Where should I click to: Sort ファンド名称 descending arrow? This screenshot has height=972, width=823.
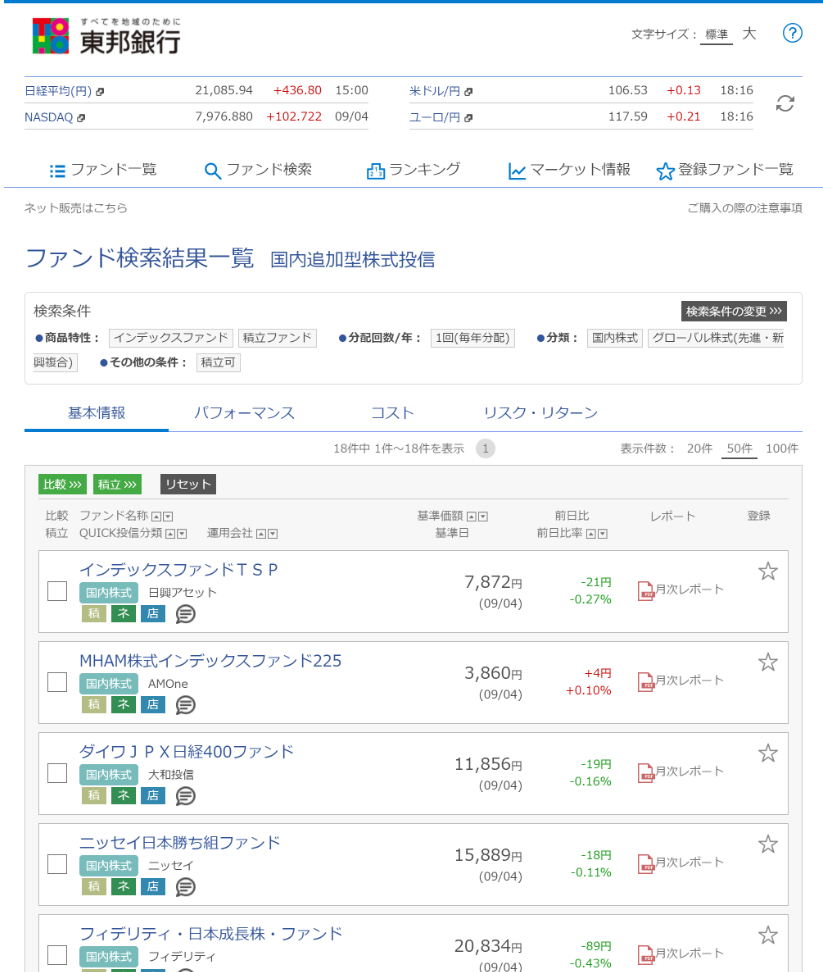coord(168,516)
